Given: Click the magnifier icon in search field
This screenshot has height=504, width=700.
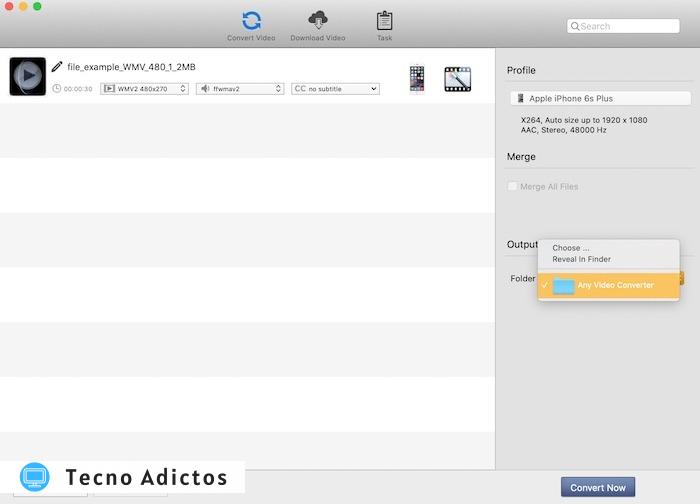Looking at the screenshot, I should (x=575, y=26).
